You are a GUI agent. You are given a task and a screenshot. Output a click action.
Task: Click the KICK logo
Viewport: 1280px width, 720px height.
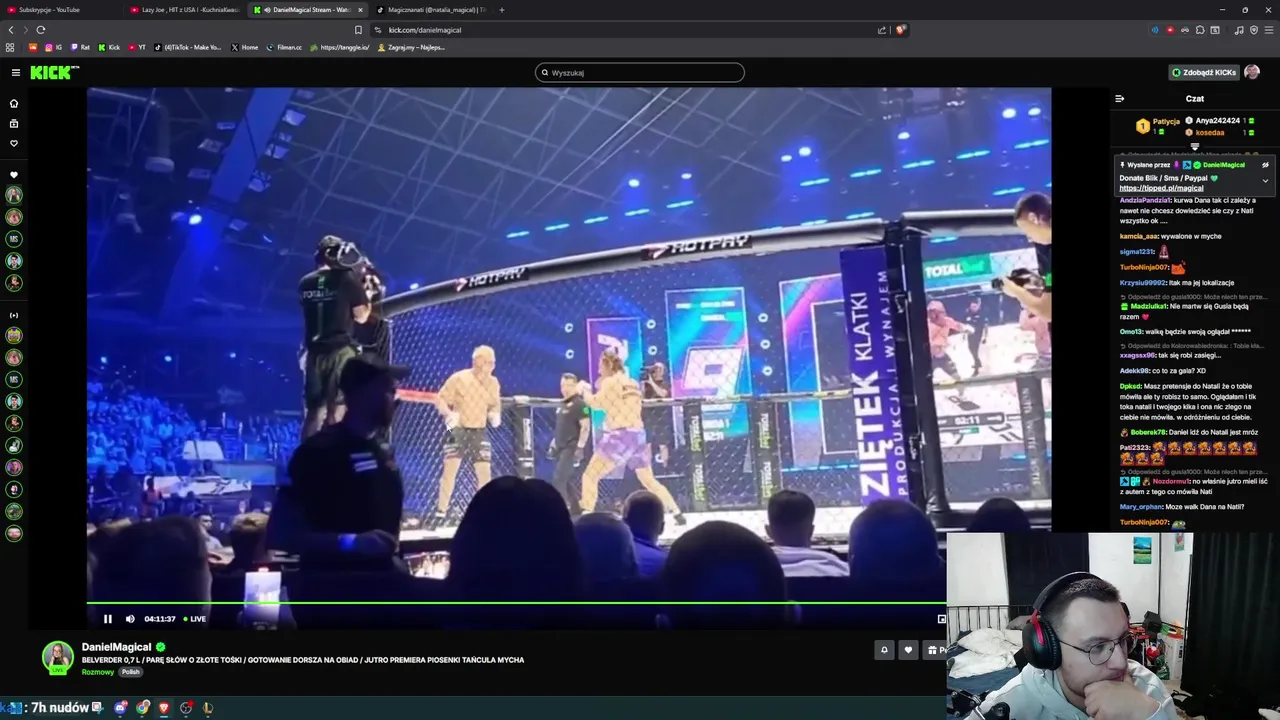[x=54, y=72]
